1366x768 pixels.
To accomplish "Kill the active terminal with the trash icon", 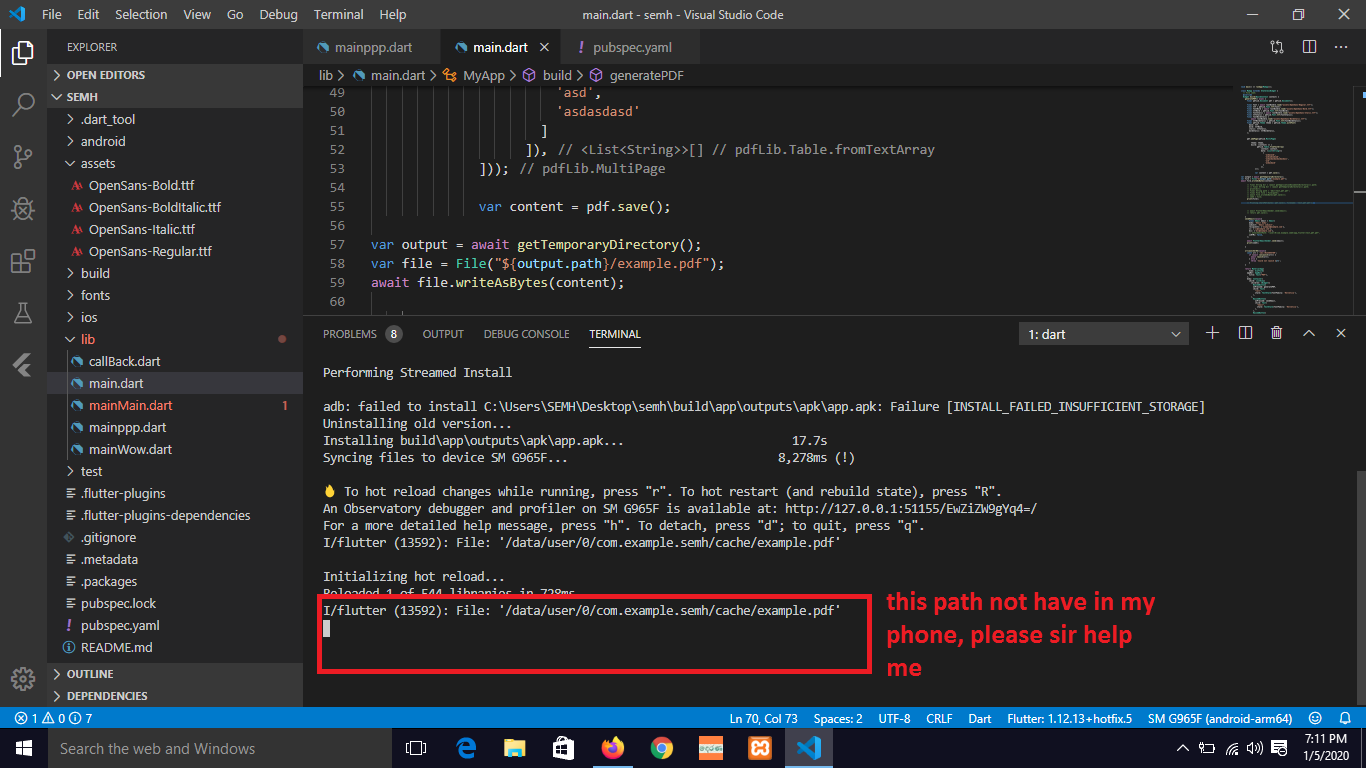I will coord(1276,333).
